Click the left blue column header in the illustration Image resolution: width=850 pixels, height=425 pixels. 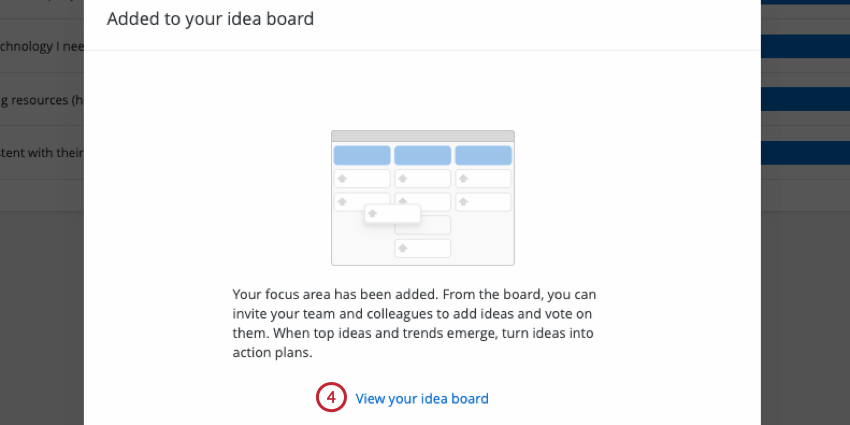pos(361,155)
